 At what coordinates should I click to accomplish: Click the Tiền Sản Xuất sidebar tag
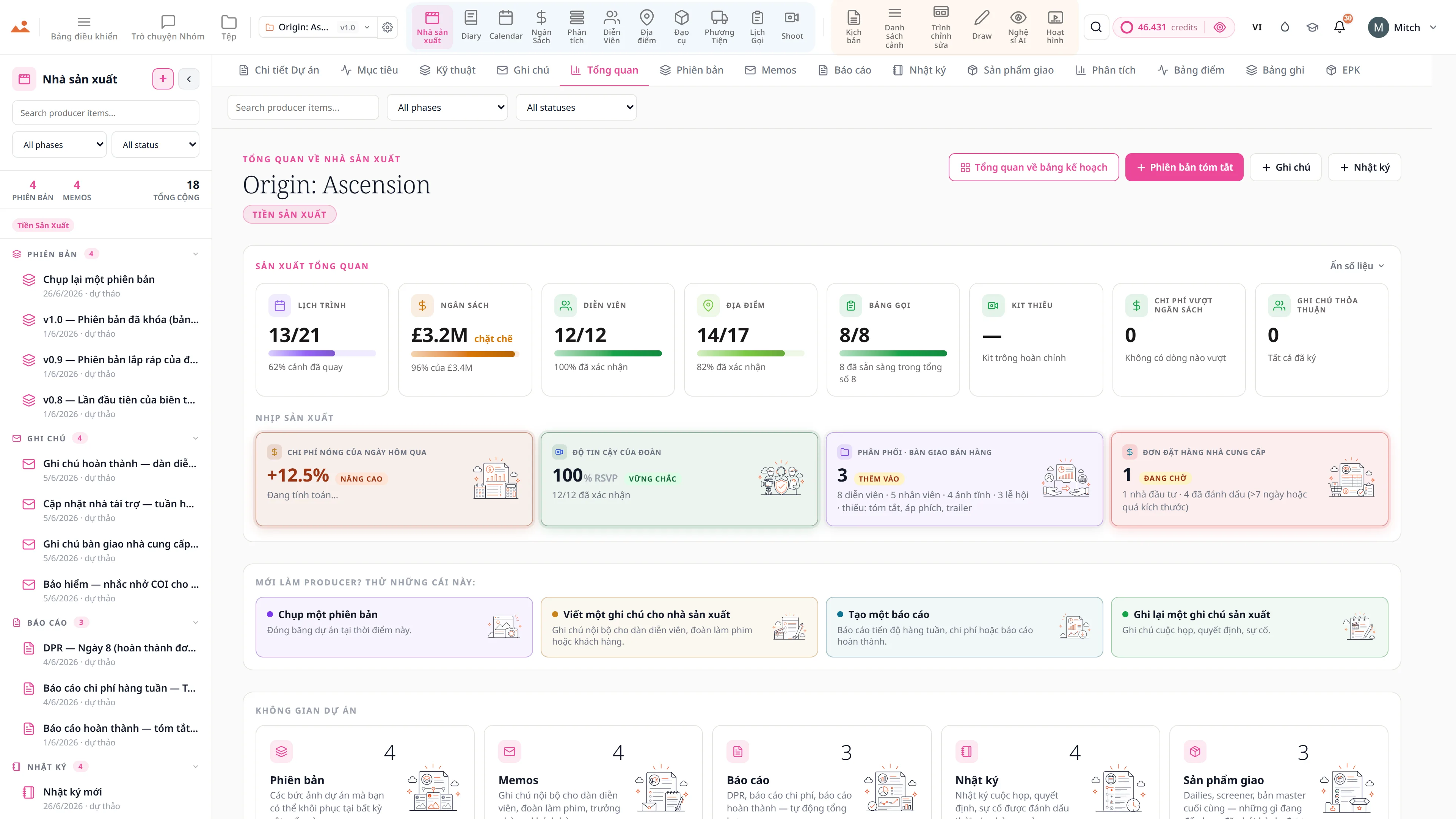[x=43, y=226]
